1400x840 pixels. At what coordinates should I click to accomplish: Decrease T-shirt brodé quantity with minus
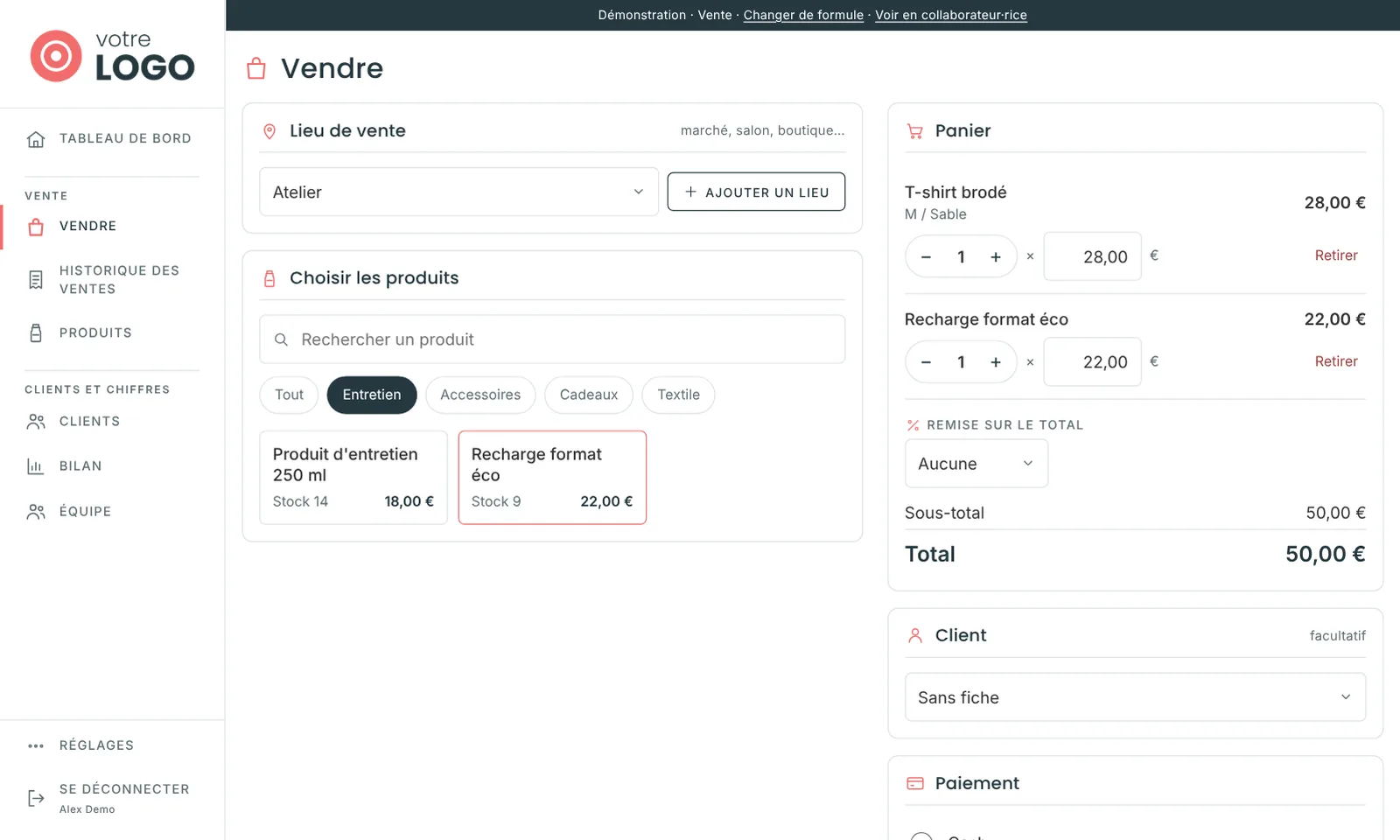(x=926, y=257)
